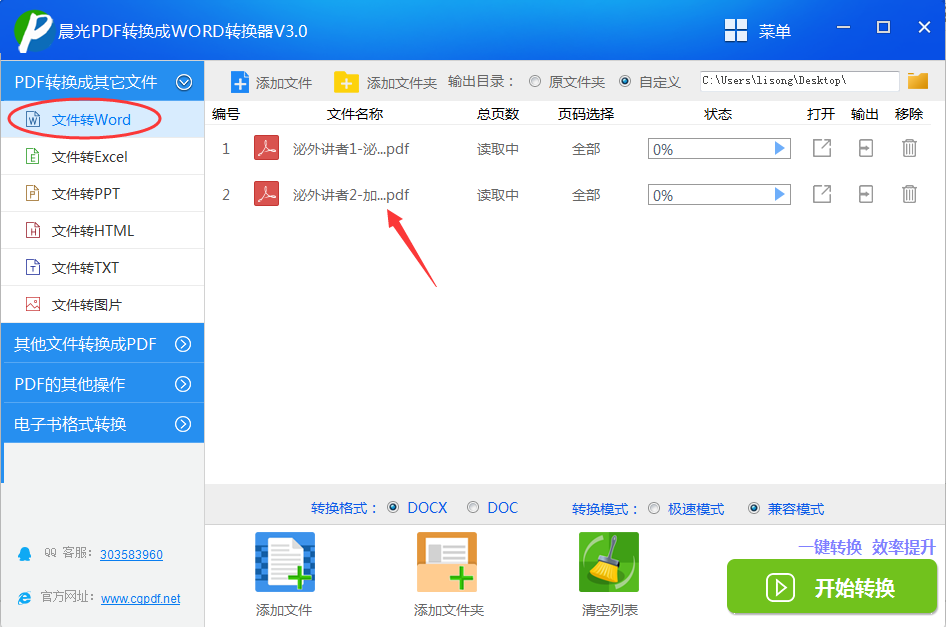Click the 总页数 column header
The width and height of the screenshot is (946, 627).
pos(498,113)
